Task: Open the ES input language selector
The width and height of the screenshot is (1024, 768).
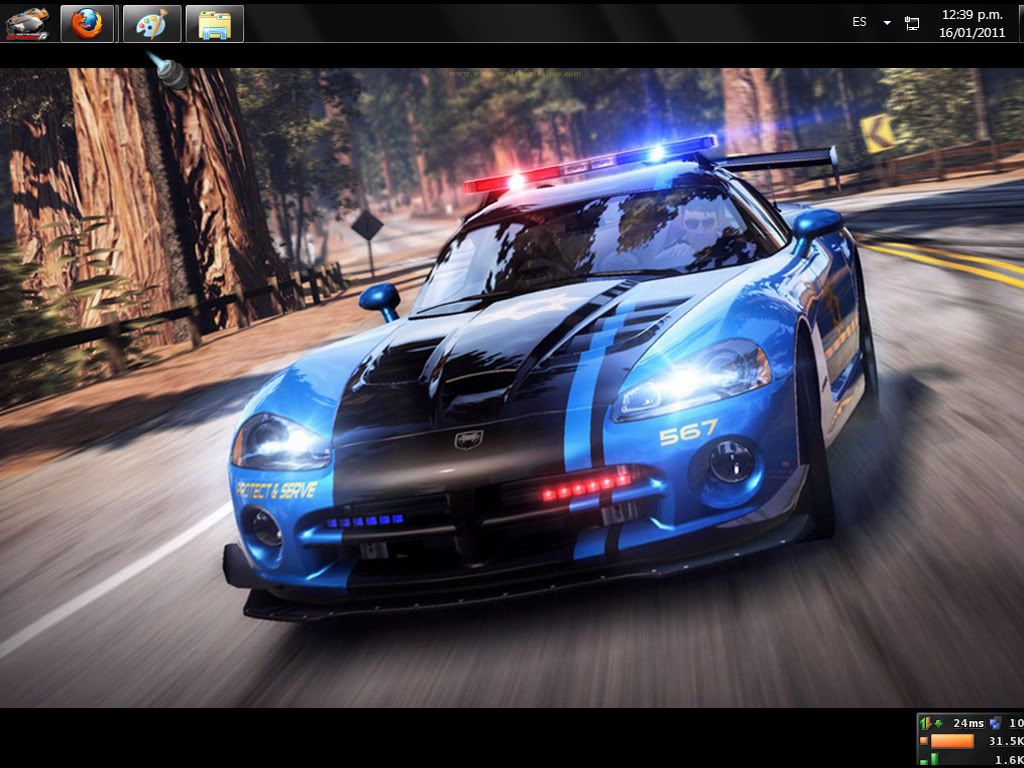Action: click(859, 22)
